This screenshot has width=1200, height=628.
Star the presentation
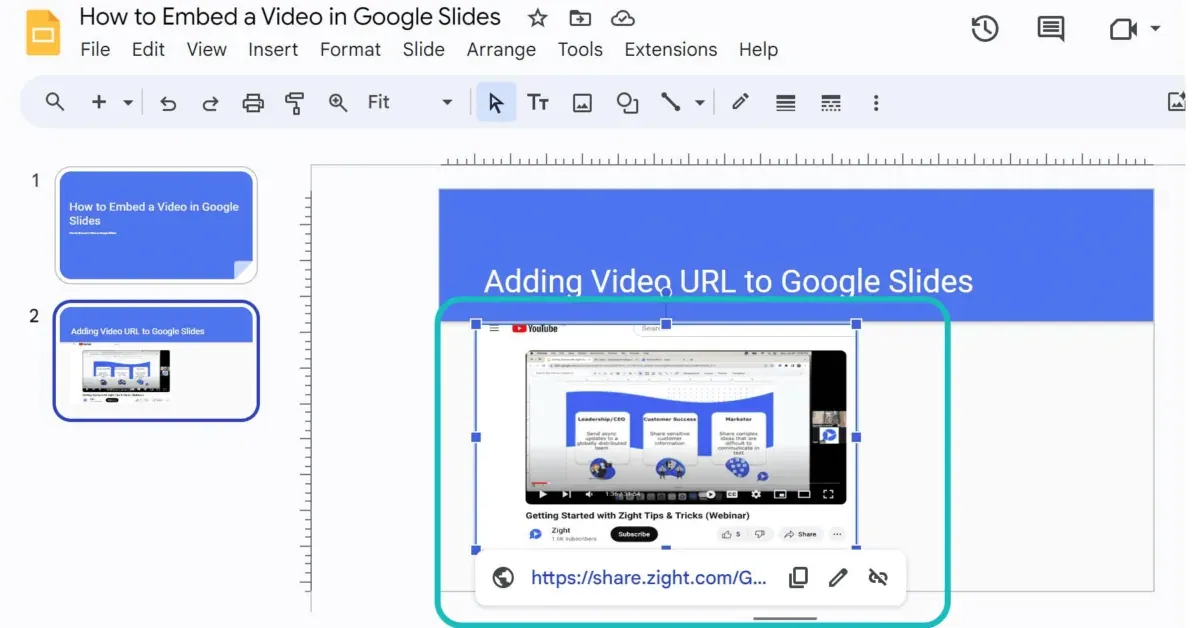pyautogui.click(x=538, y=18)
